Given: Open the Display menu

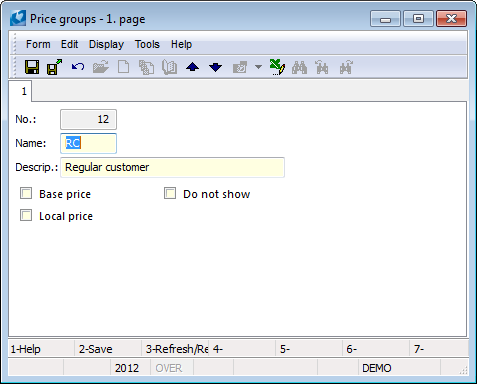Looking at the screenshot, I should 106,44.
